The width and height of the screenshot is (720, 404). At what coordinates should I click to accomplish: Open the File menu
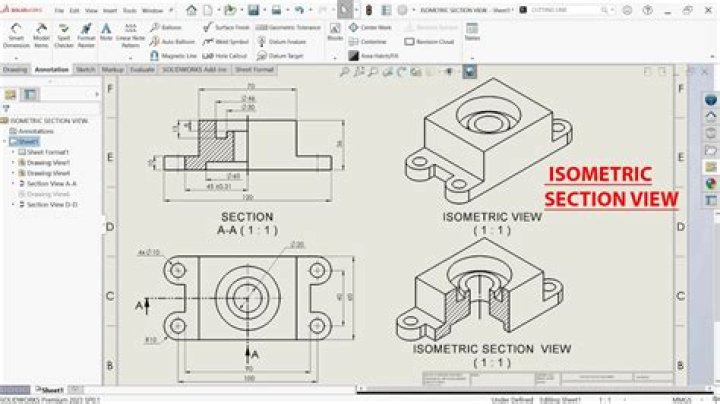[59, 11]
